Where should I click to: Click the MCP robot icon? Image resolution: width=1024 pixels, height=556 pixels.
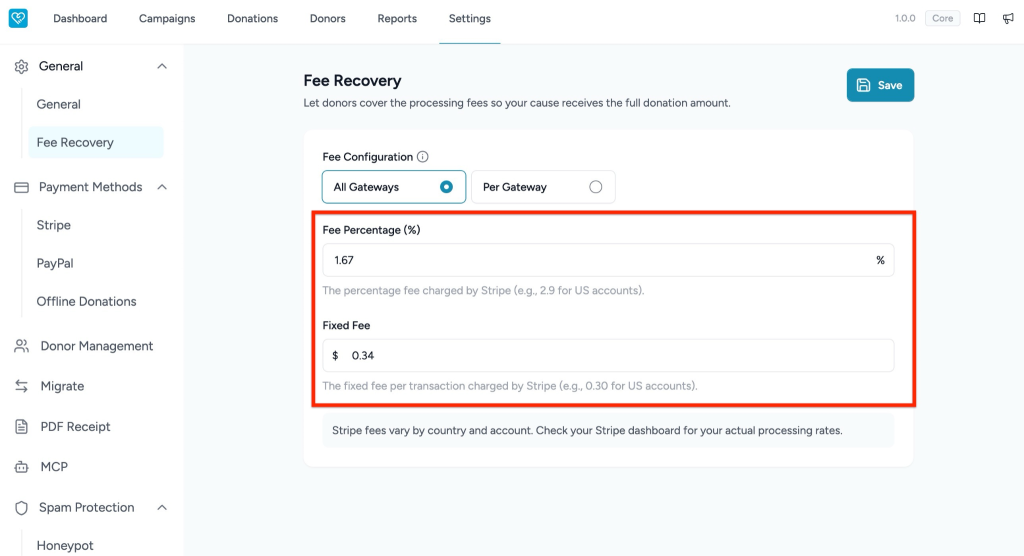click(x=22, y=467)
